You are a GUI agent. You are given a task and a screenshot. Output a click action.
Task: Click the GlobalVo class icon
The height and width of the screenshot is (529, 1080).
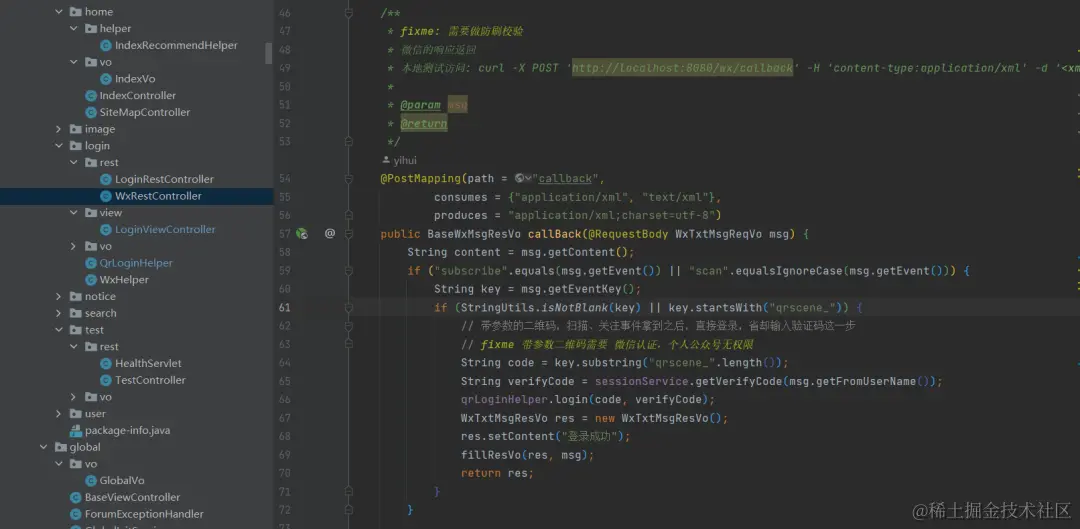click(90, 481)
